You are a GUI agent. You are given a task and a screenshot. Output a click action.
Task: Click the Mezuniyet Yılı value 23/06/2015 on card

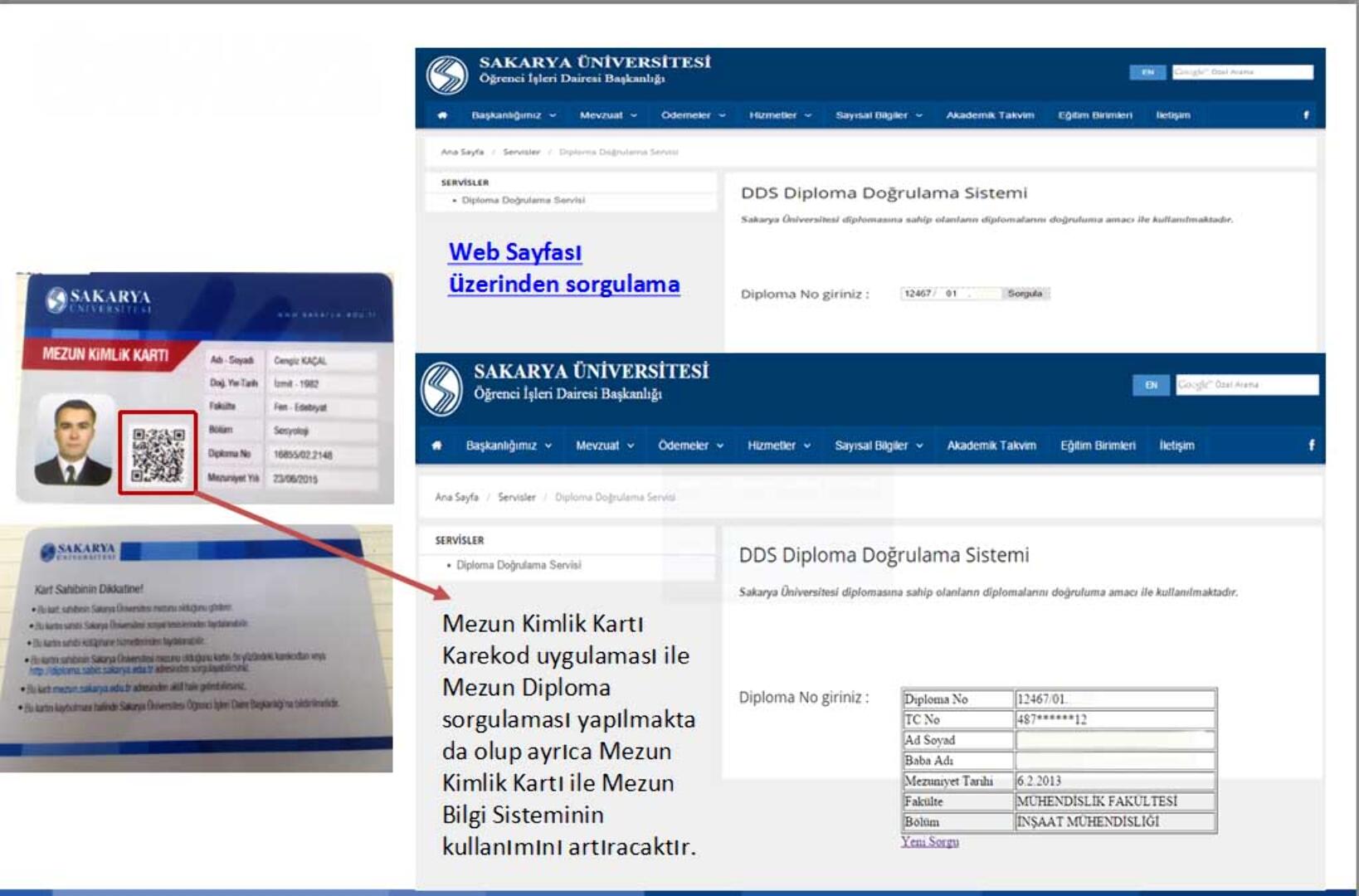pos(295,479)
